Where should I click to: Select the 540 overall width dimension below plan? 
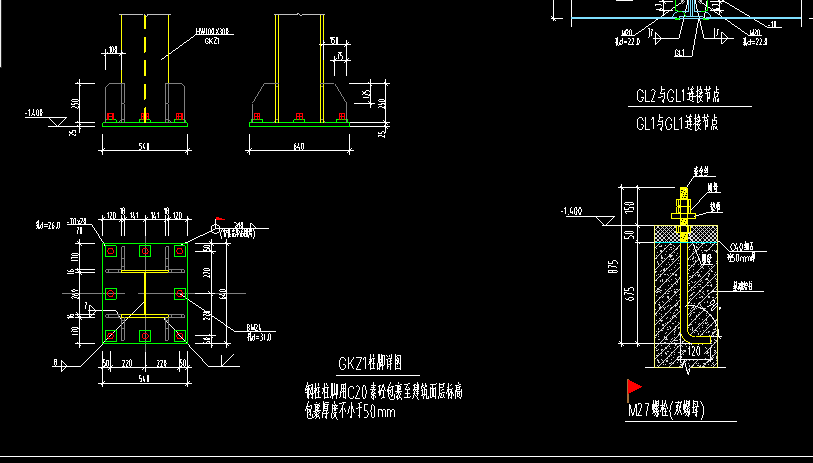(144, 379)
